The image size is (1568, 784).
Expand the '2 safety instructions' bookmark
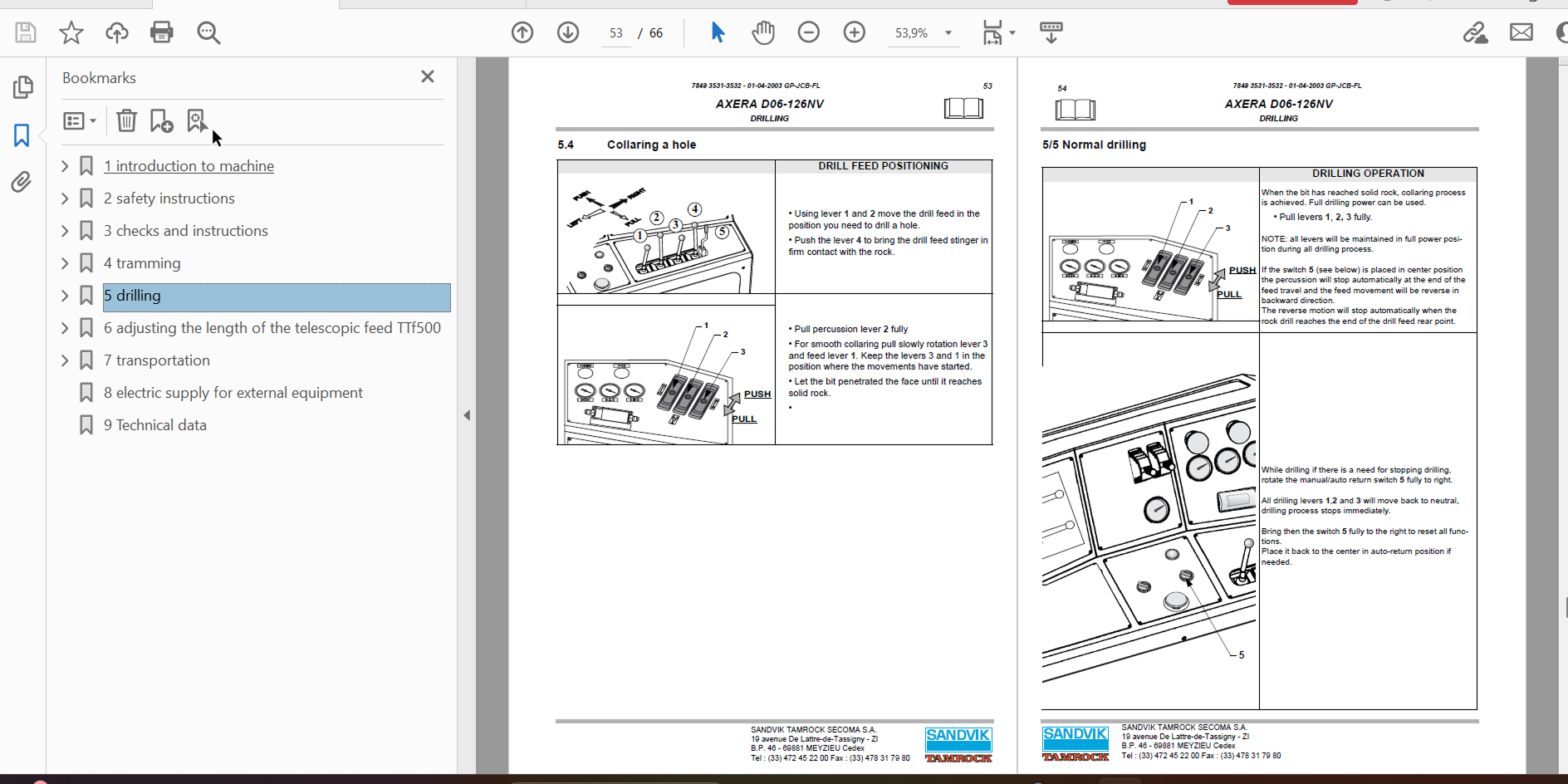pos(65,198)
